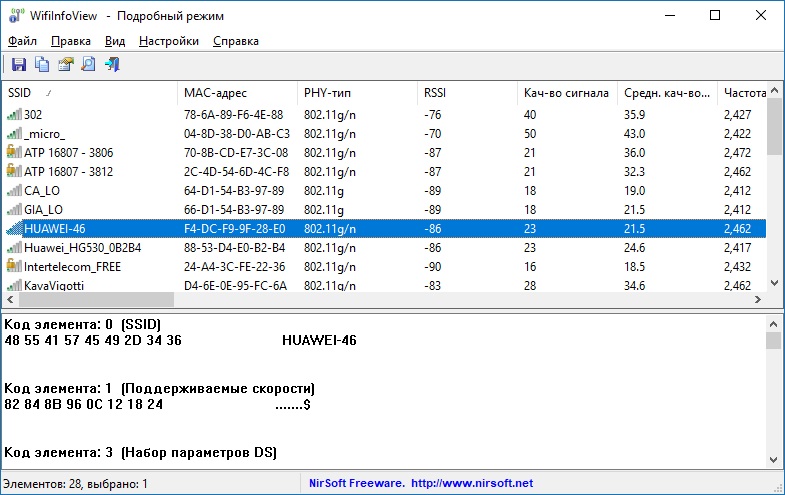Viewport: 785px width, 495px height.
Task: Click MAC address 04-8D-38-D0-AB-C3
Action: coord(237,134)
